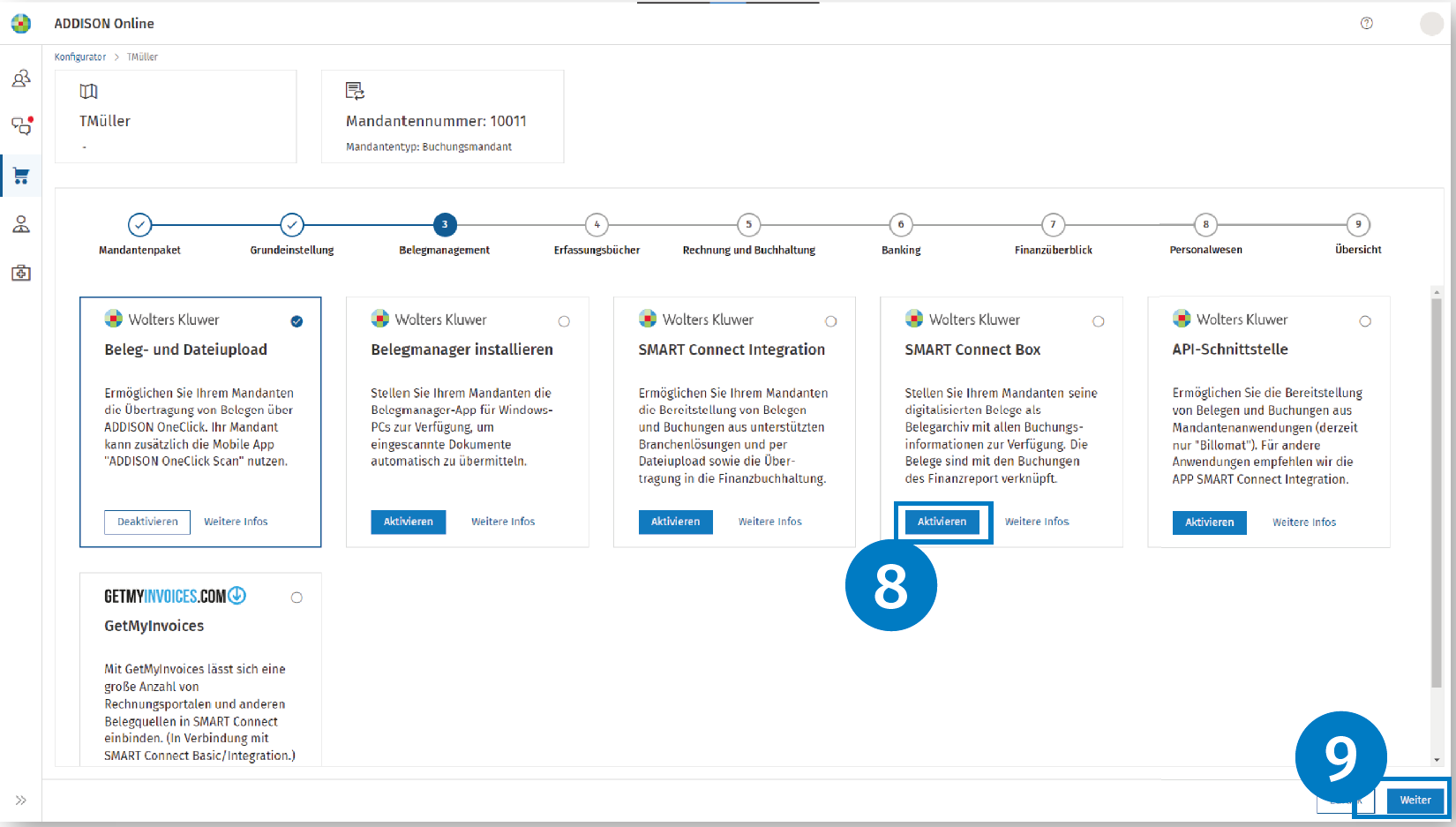Click TMüller breadcrumb entry
1456x827 pixels.
click(x=142, y=56)
